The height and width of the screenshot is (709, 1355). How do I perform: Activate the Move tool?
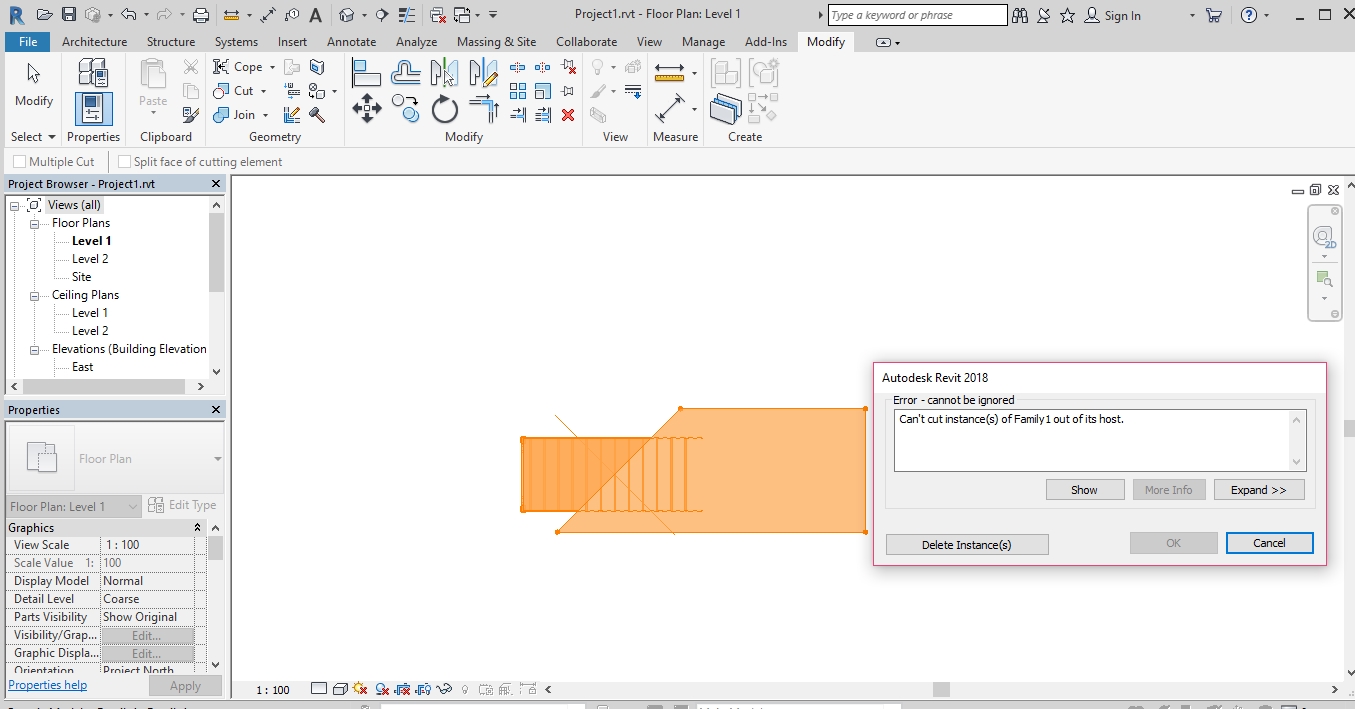point(367,107)
